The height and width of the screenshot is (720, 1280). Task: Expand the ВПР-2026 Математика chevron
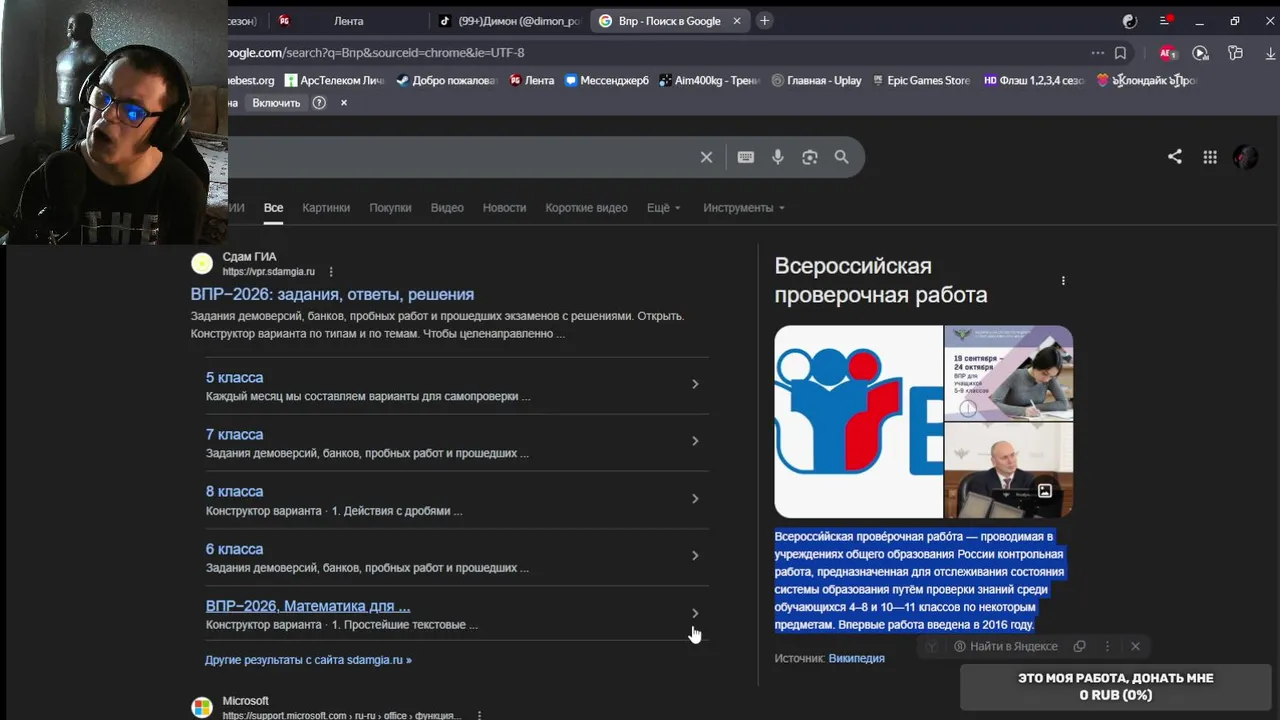(695, 613)
